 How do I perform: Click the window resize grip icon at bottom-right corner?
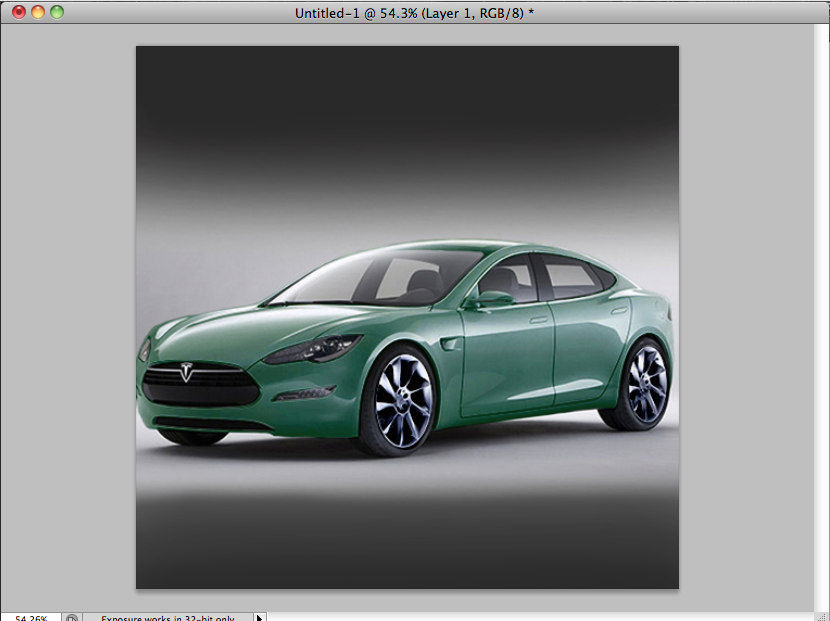pos(822,616)
